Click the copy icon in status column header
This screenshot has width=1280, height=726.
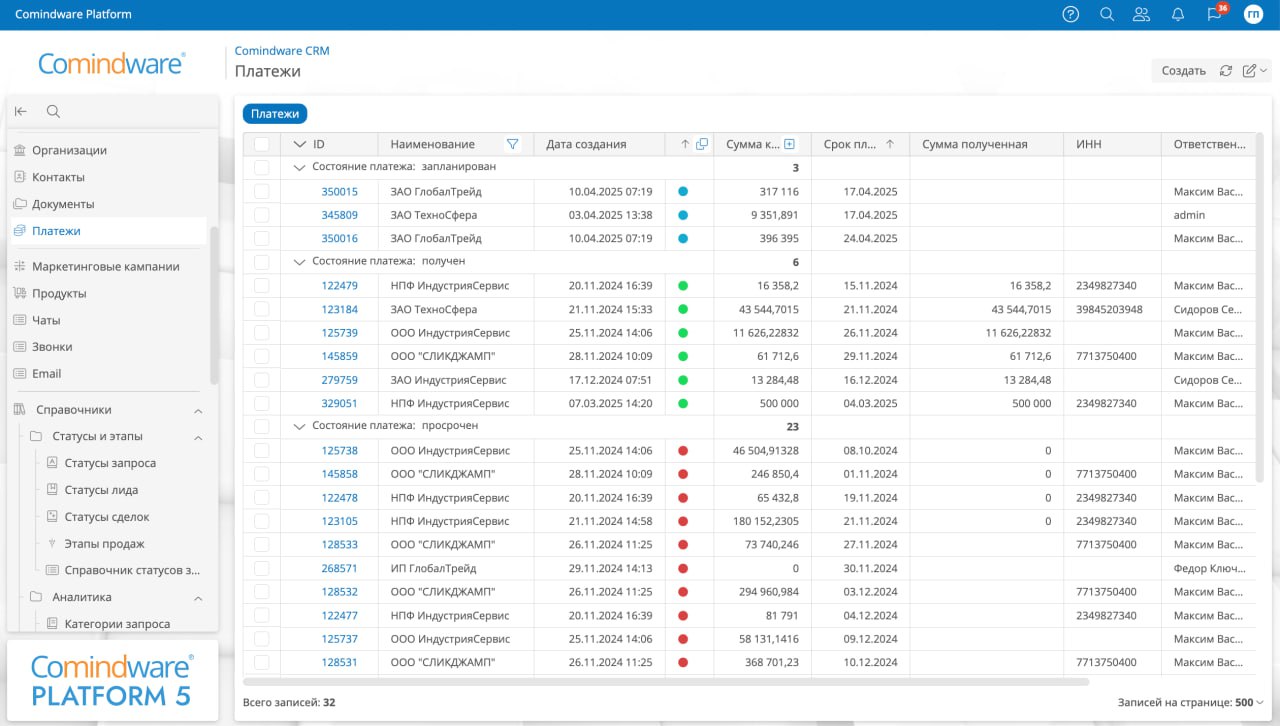pos(702,144)
